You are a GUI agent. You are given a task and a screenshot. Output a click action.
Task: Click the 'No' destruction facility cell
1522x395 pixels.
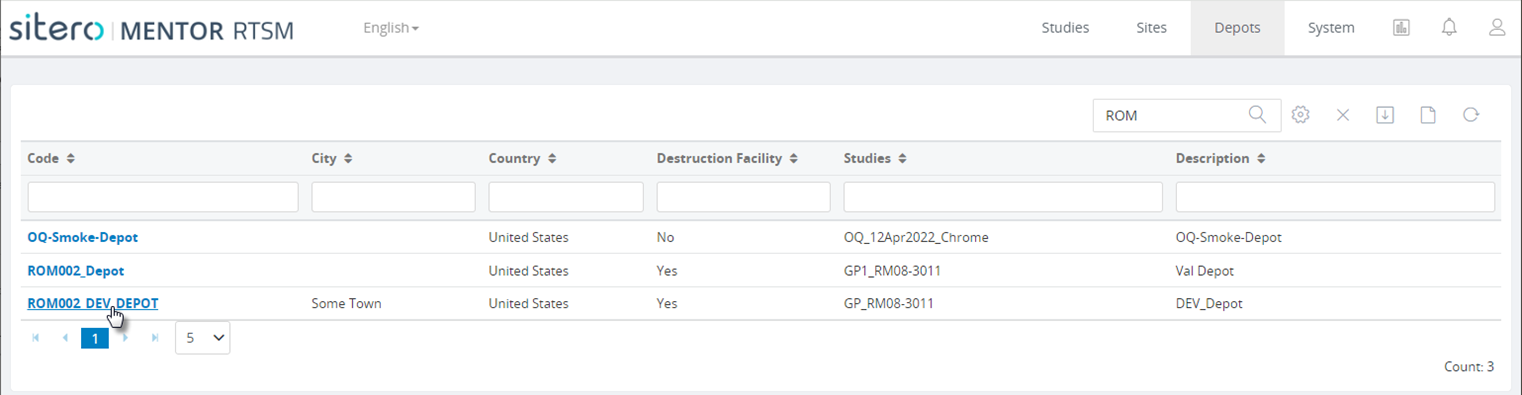665,237
